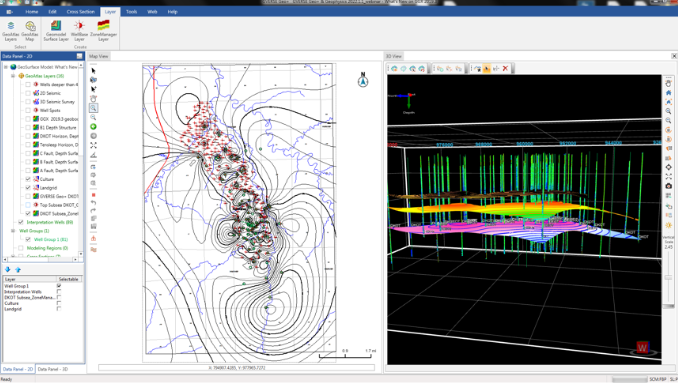Create a Geomodel Surface Layer
678x383 pixels.
[56, 31]
